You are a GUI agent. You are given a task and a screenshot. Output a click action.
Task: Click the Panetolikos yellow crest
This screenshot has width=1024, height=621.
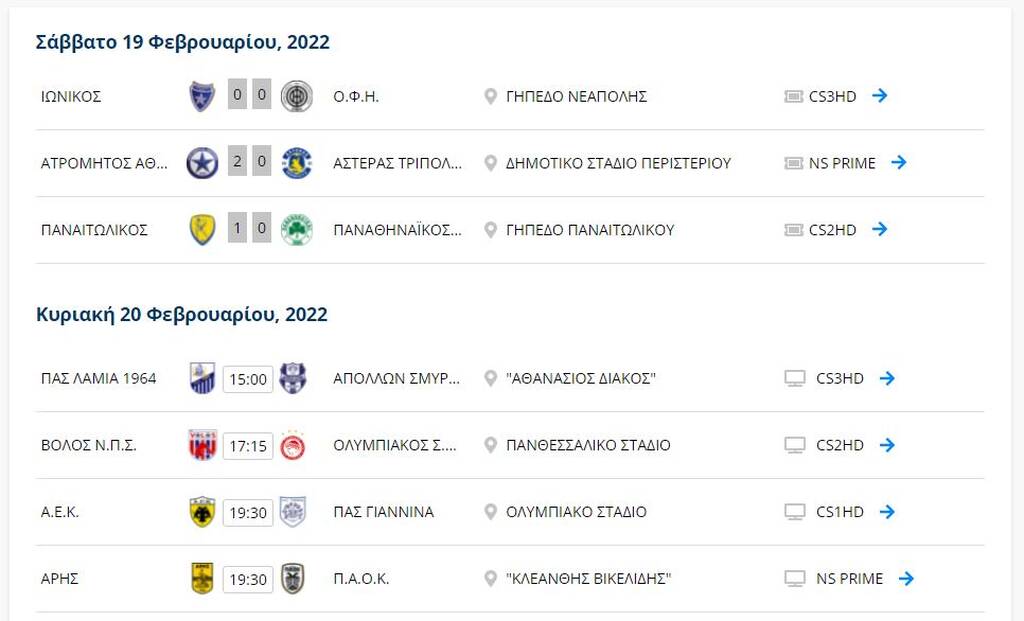click(x=202, y=229)
